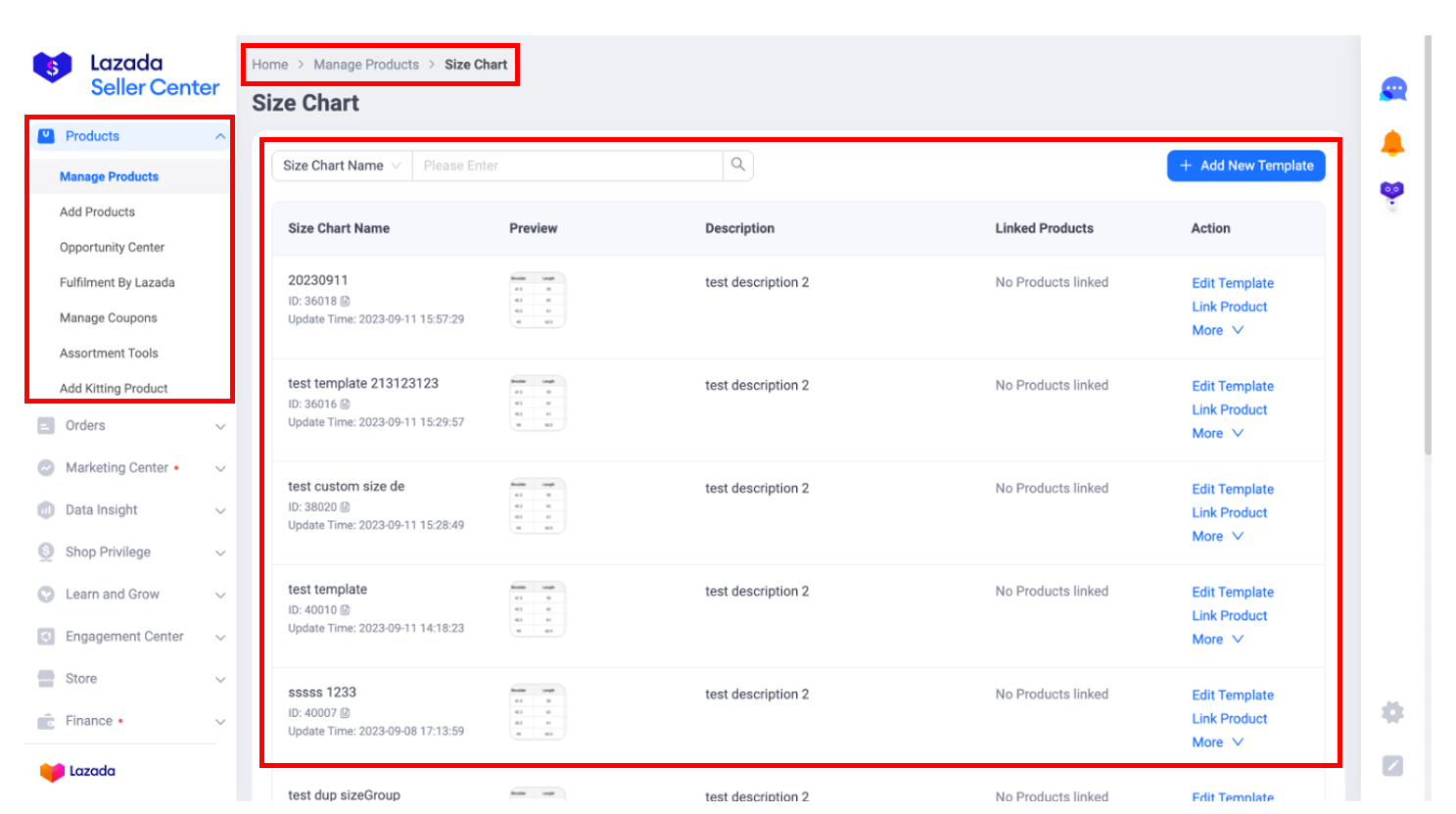Click the Finance sidebar icon
This screenshot has width=1456, height=814.
[x=46, y=720]
